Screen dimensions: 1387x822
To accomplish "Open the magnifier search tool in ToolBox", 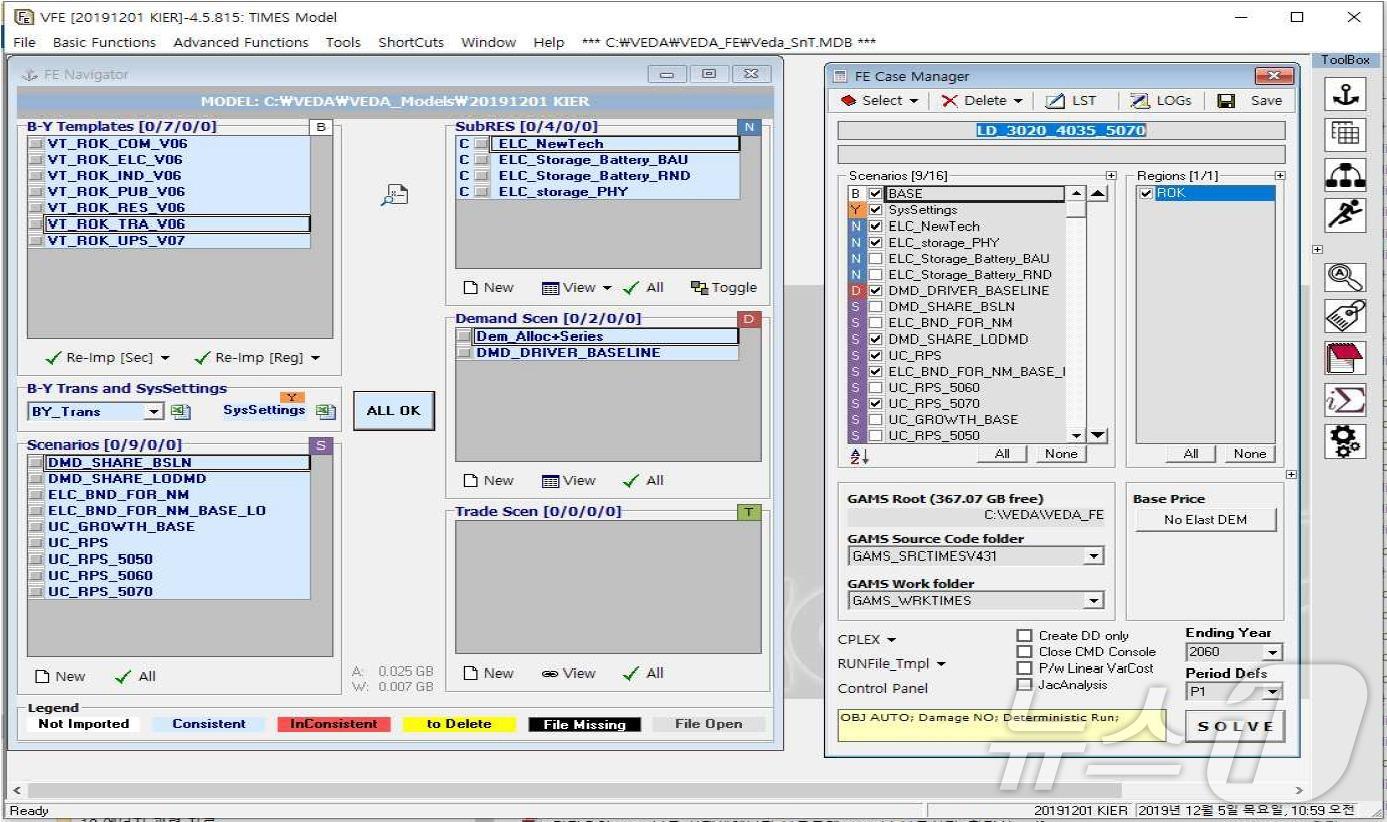I will 1345,277.
